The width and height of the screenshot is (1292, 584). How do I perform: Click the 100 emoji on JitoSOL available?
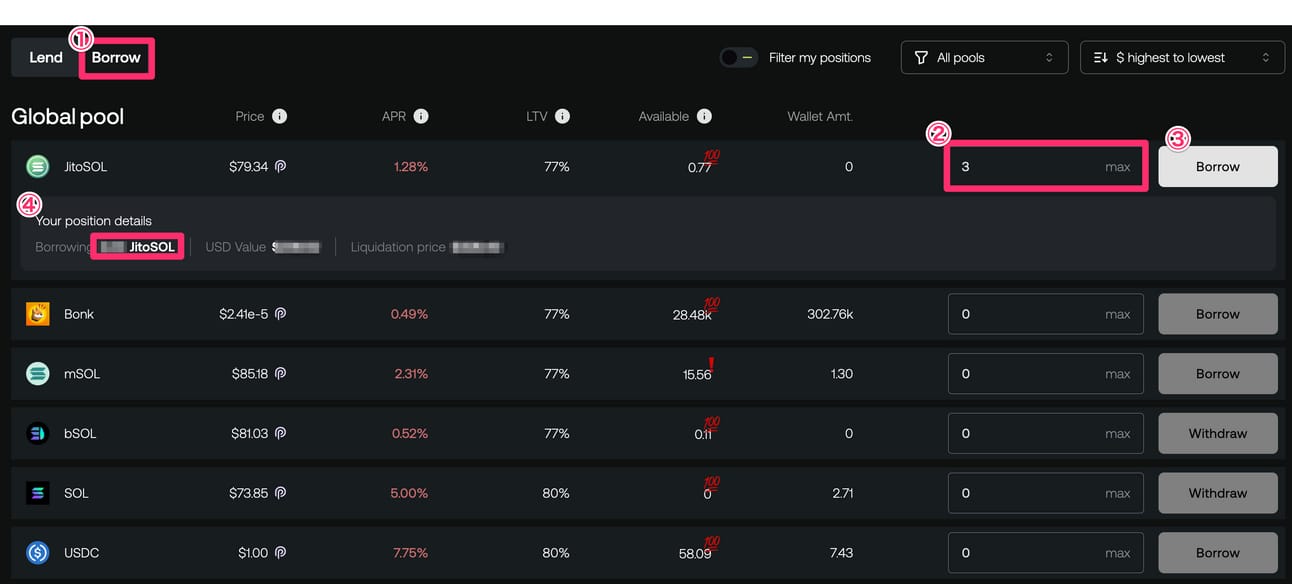click(712, 156)
